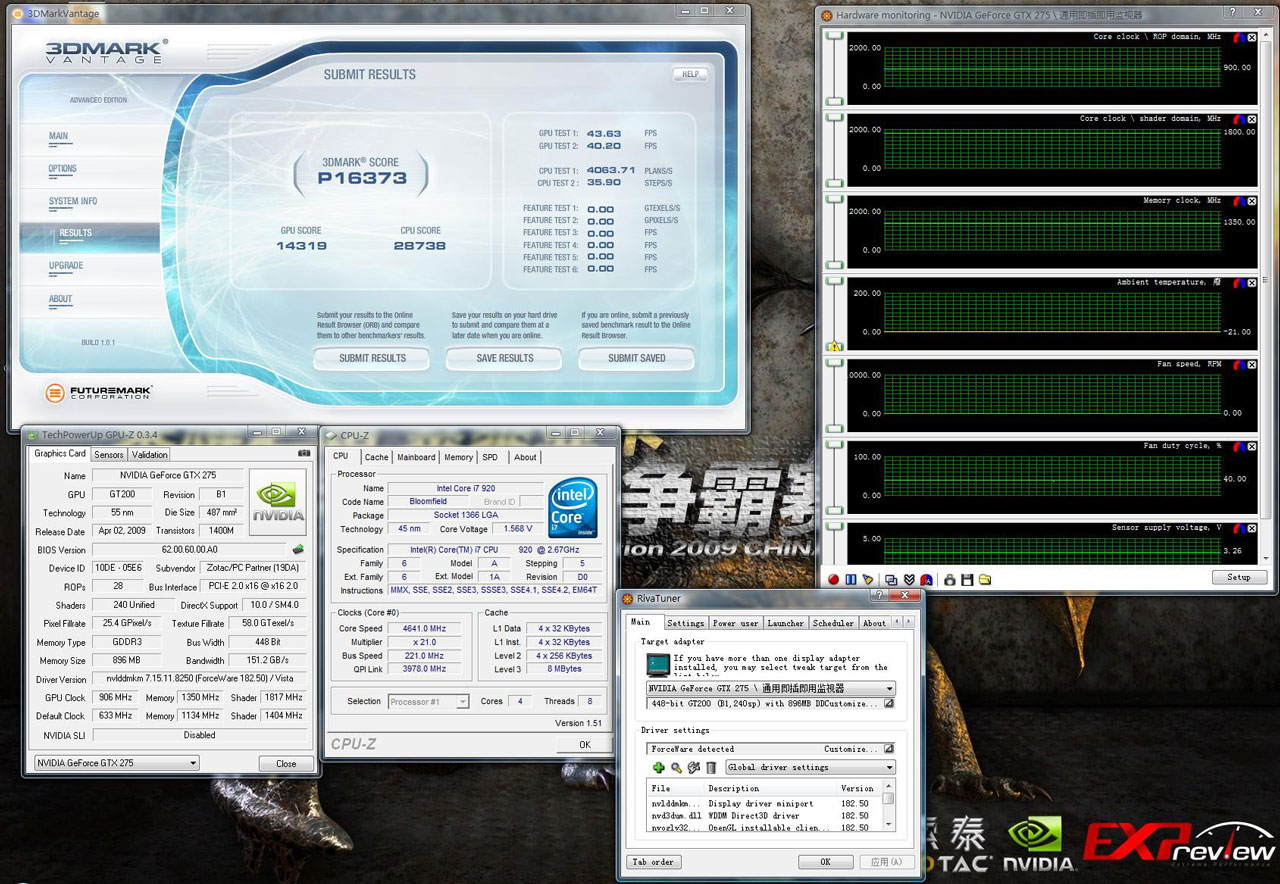
Task: Close the Memory clock graph with its X icon
Action: pyautogui.click(x=1251, y=201)
